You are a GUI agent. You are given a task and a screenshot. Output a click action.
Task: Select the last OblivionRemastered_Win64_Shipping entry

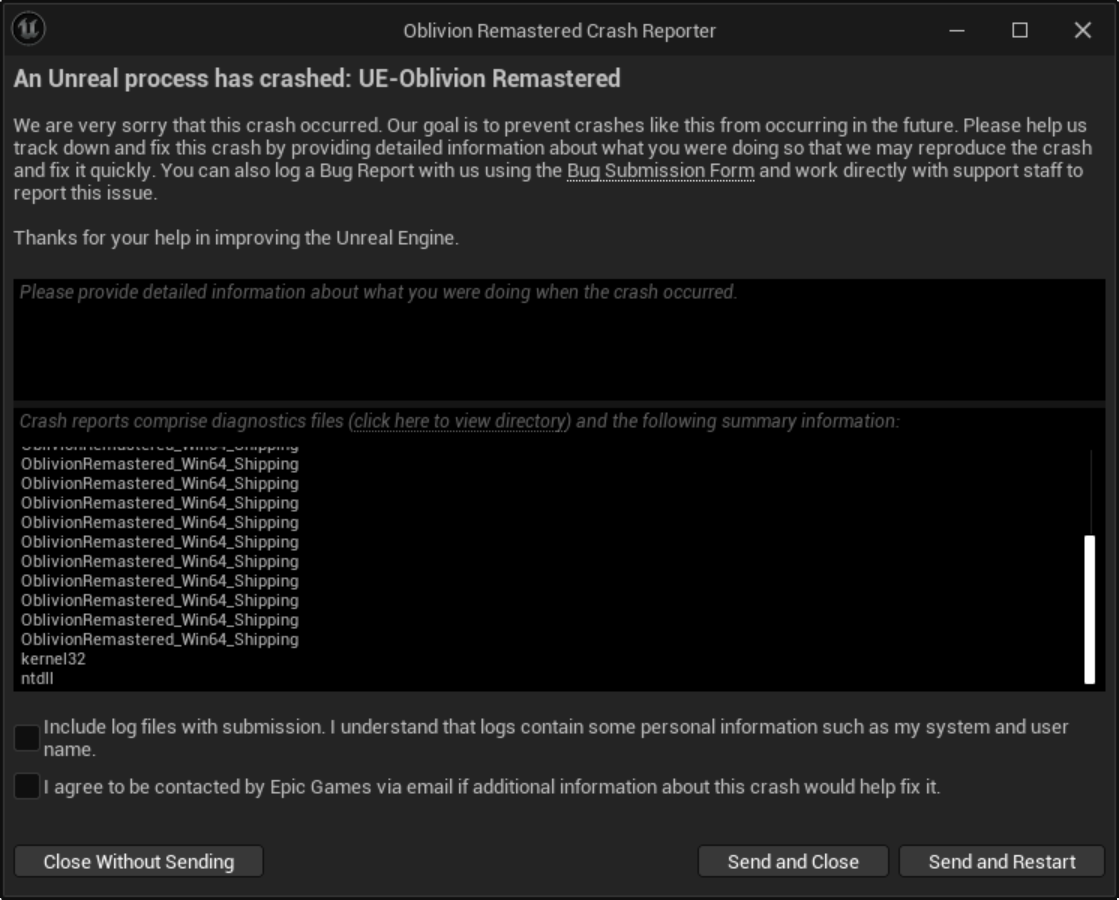160,639
